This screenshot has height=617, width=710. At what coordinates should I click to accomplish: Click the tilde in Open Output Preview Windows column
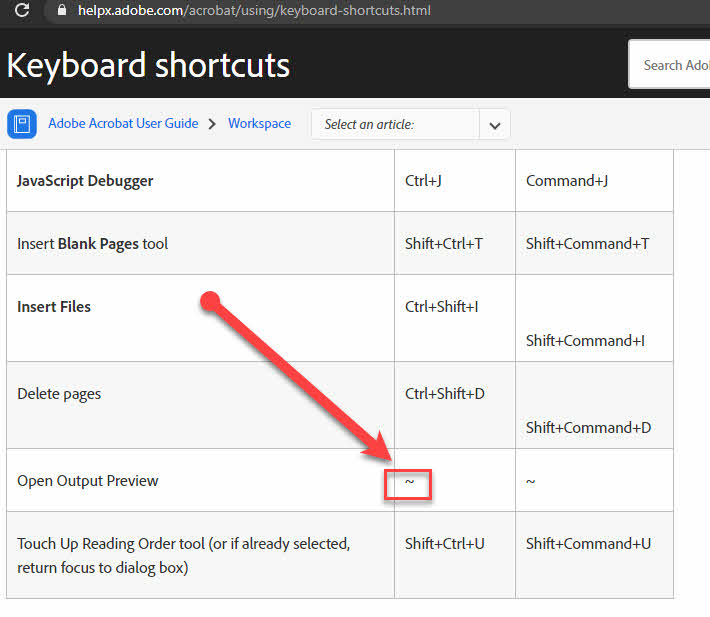click(x=409, y=481)
